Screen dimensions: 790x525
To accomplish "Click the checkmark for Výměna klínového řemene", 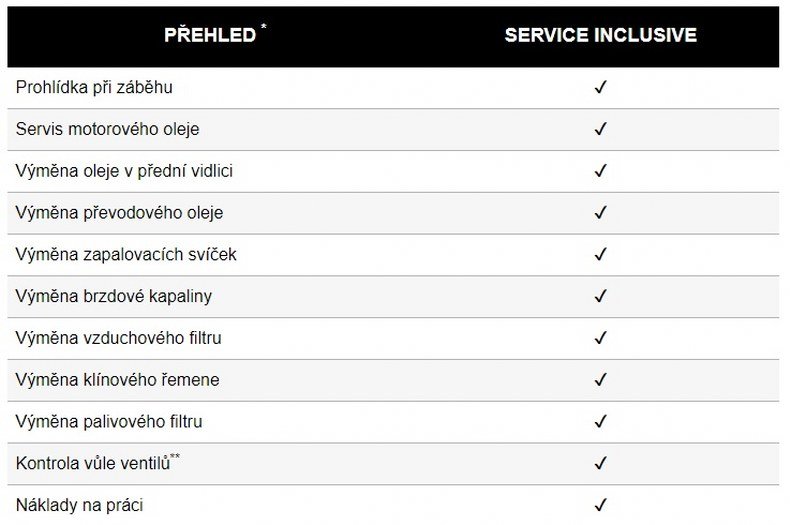I will point(601,380).
